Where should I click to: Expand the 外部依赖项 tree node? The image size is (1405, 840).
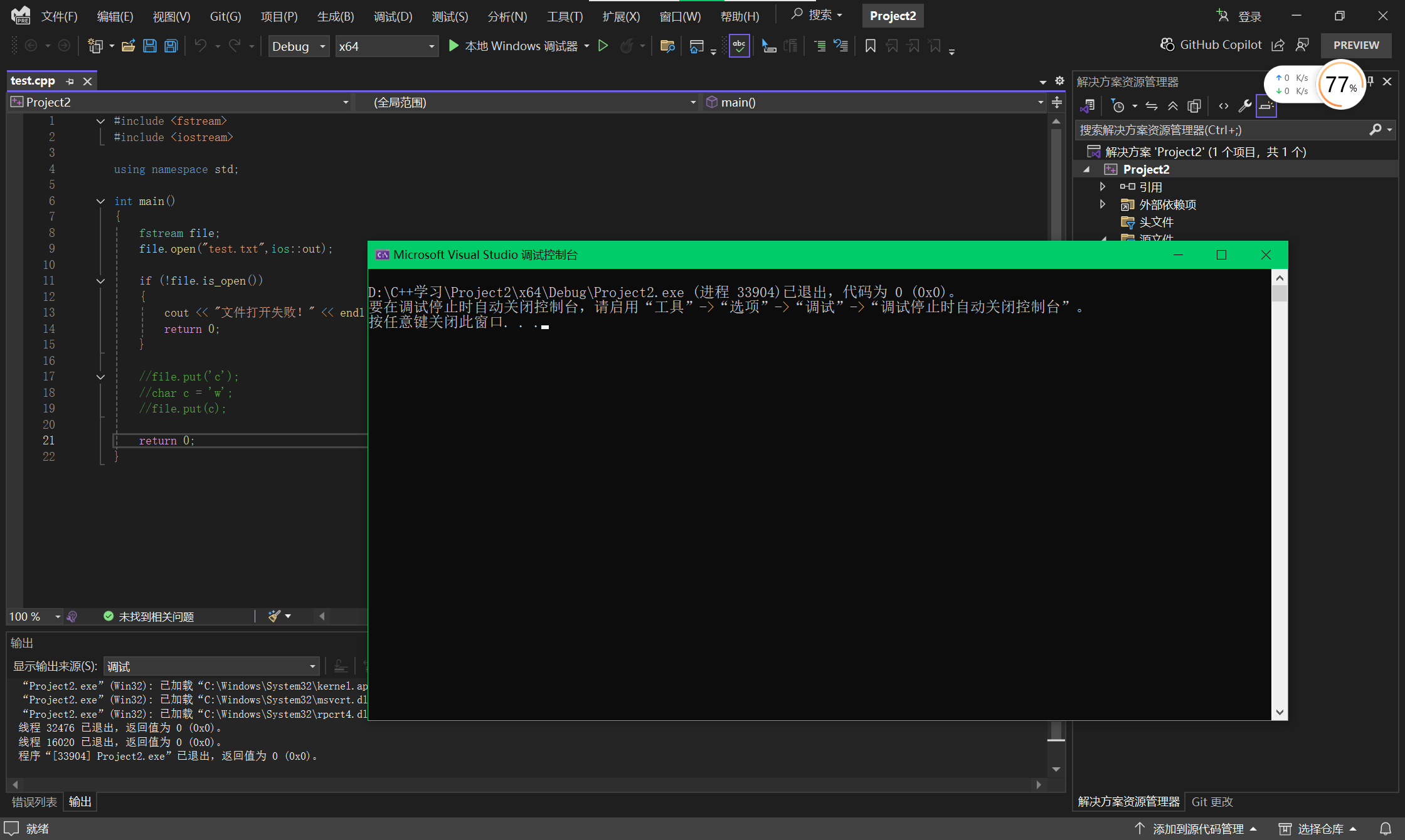click(1103, 204)
